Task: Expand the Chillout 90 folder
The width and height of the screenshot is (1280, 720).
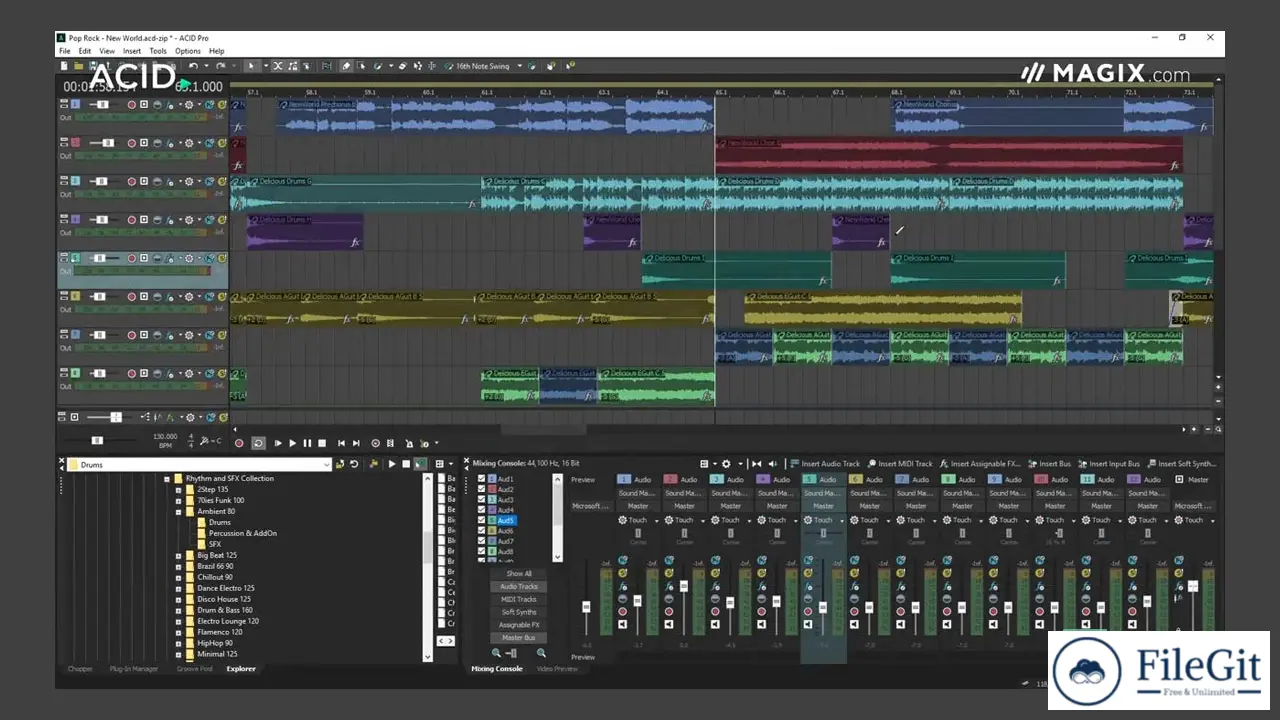Action: [178, 578]
